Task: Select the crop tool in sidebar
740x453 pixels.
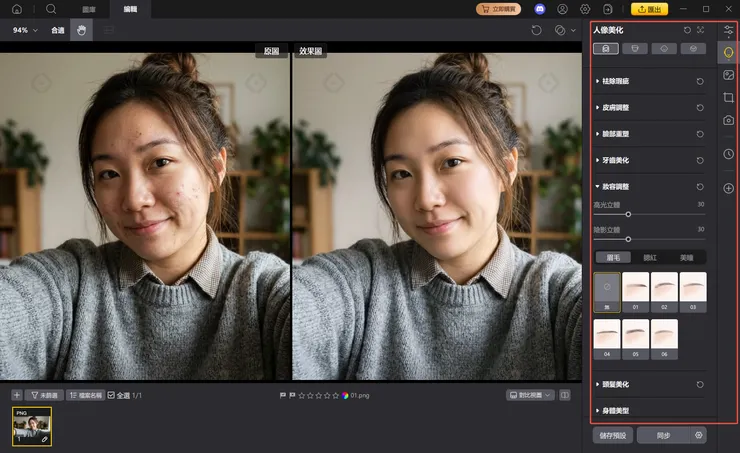Action: [x=729, y=98]
